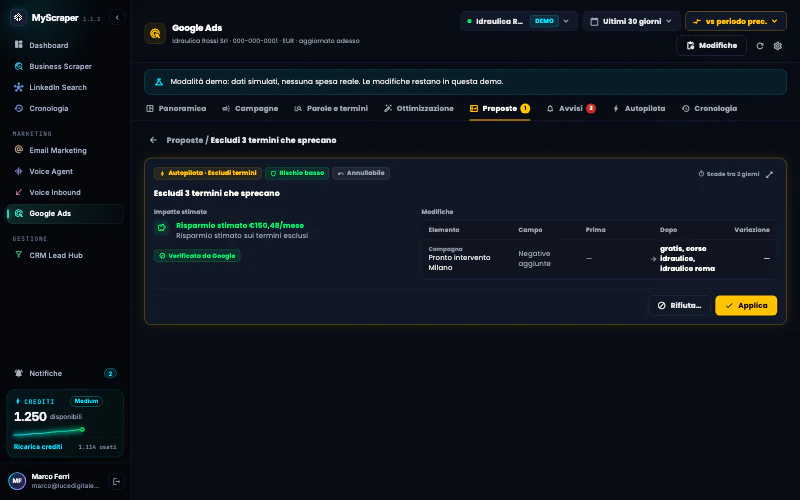The height and width of the screenshot is (500, 800).
Task: Click the Variazione column header
Action: click(x=752, y=230)
